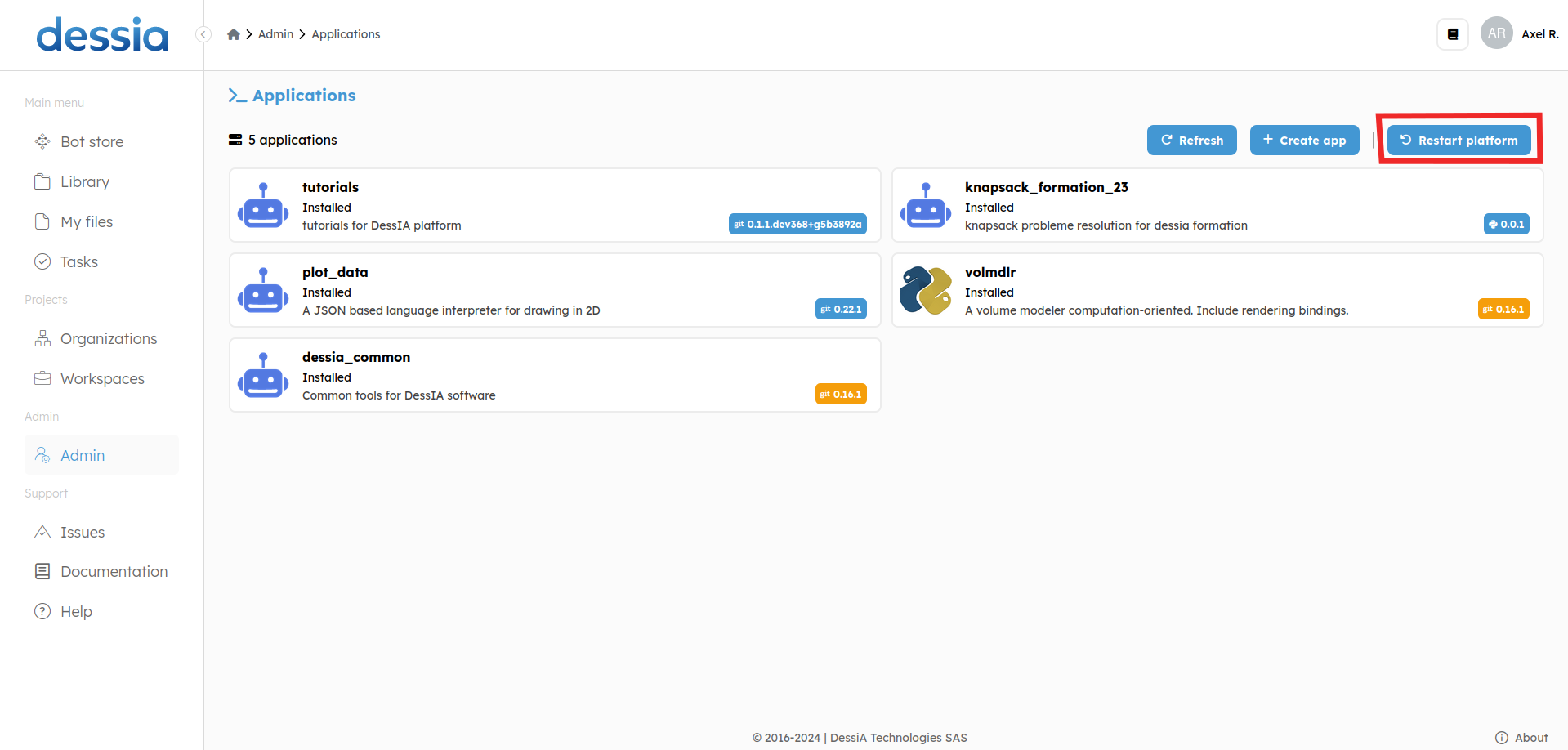Viewport: 1568px width, 750px height.
Task: Click the Bot store icon
Action: (42, 141)
